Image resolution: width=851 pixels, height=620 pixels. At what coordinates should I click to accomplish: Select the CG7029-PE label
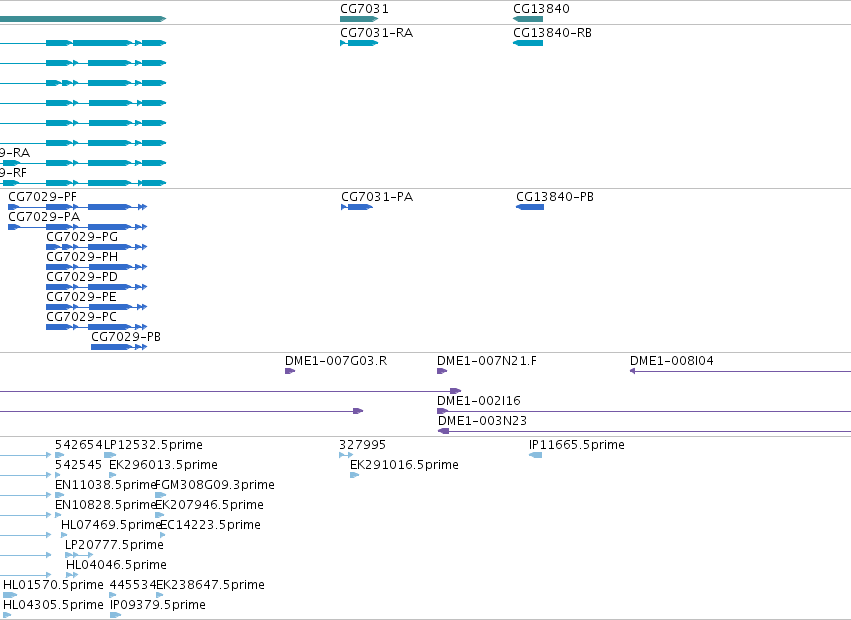(81, 297)
